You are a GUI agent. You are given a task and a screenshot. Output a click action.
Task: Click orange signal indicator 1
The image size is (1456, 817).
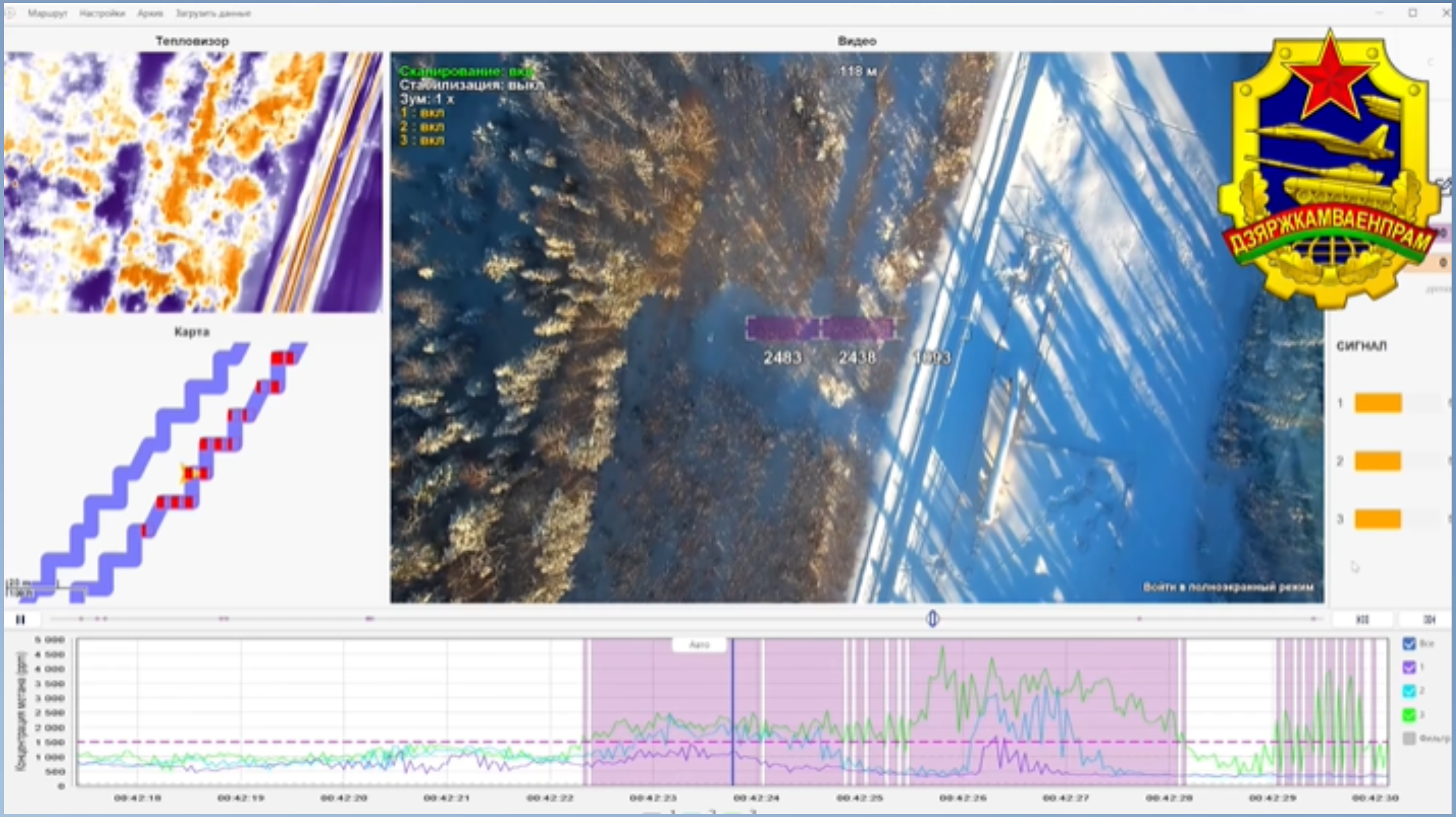[1378, 403]
